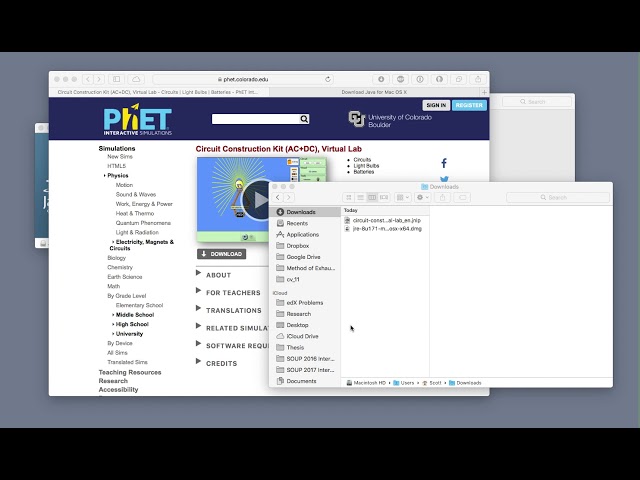Open New Sims link
The height and width of the screenshot is (480, 640).
[120, 156]
